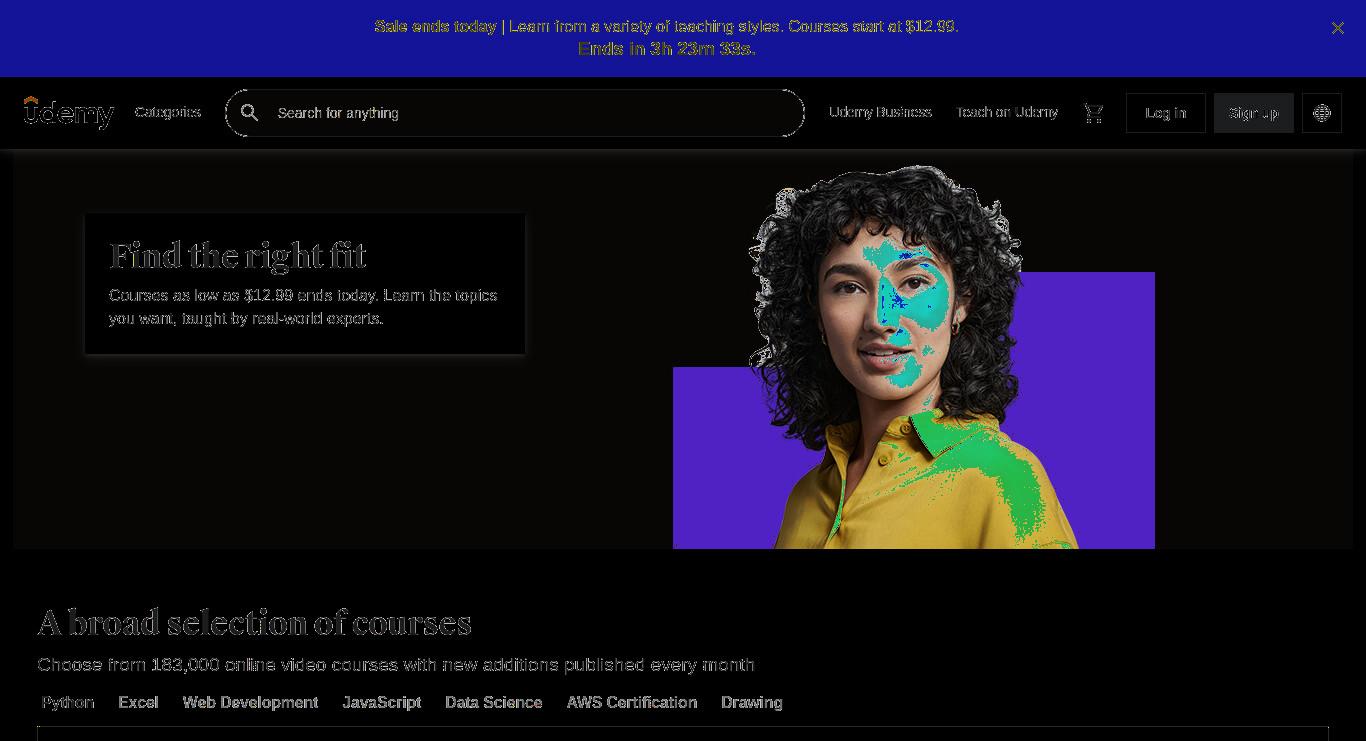Click the Log in button
This screenshot has width=1366, height=741.
click(1166, 113)
